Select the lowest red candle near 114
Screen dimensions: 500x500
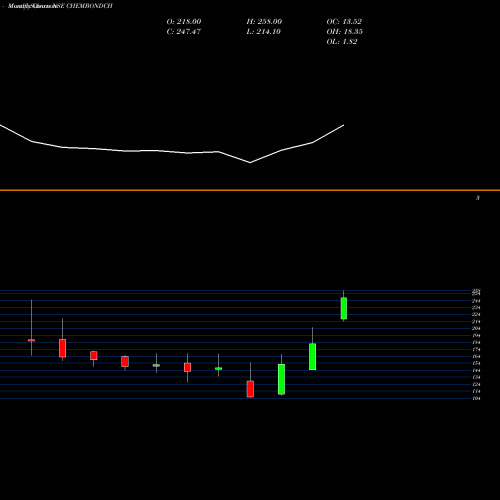click(250, 389)
